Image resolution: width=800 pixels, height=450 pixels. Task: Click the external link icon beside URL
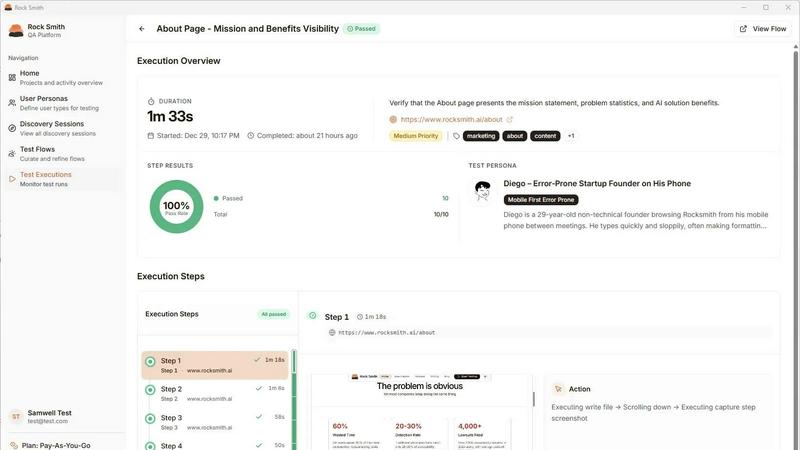pyautogui.click(x=510, y=120)
